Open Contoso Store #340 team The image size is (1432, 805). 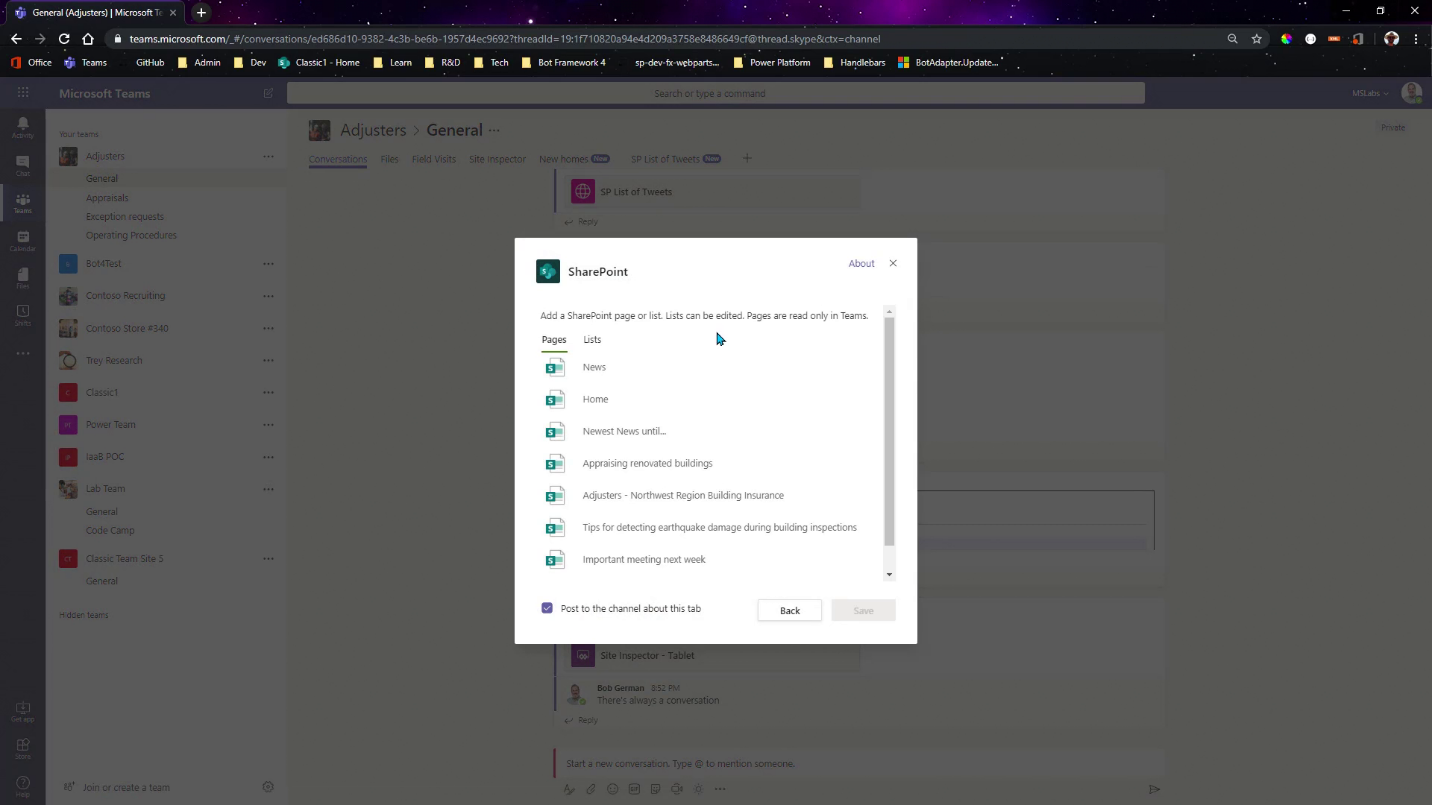click(127, 328)
